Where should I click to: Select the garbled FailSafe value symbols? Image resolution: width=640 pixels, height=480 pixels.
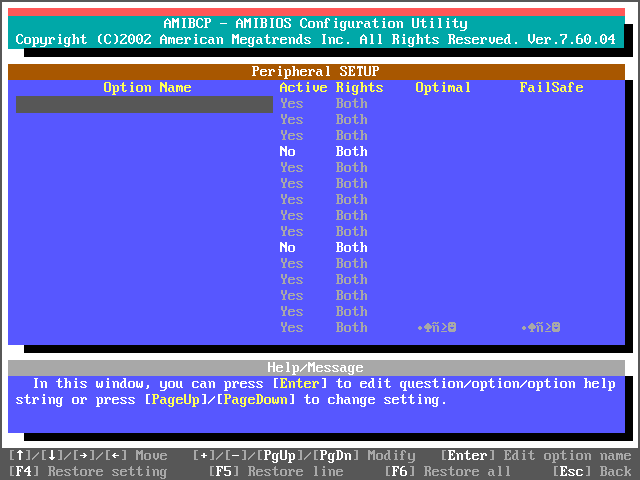(x=541, y=328)
